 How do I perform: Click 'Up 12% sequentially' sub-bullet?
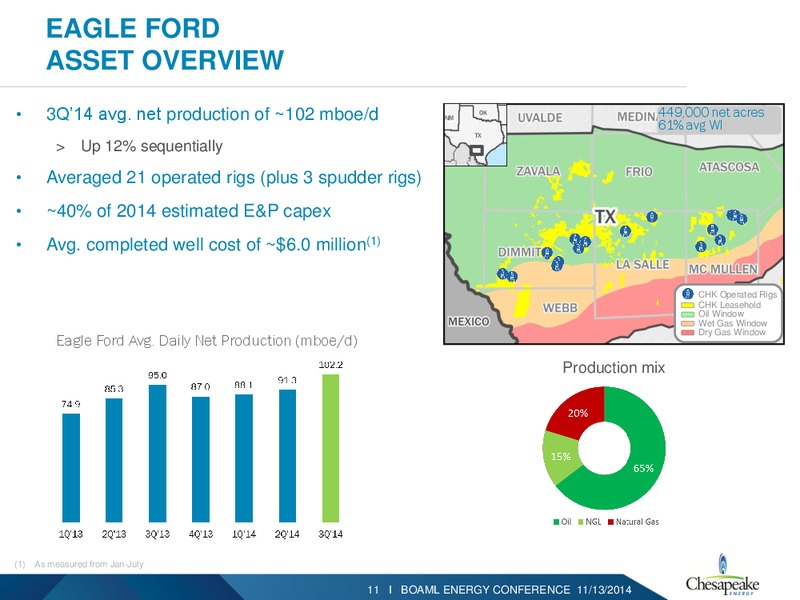pyautogui.click(x=152, y=146)
